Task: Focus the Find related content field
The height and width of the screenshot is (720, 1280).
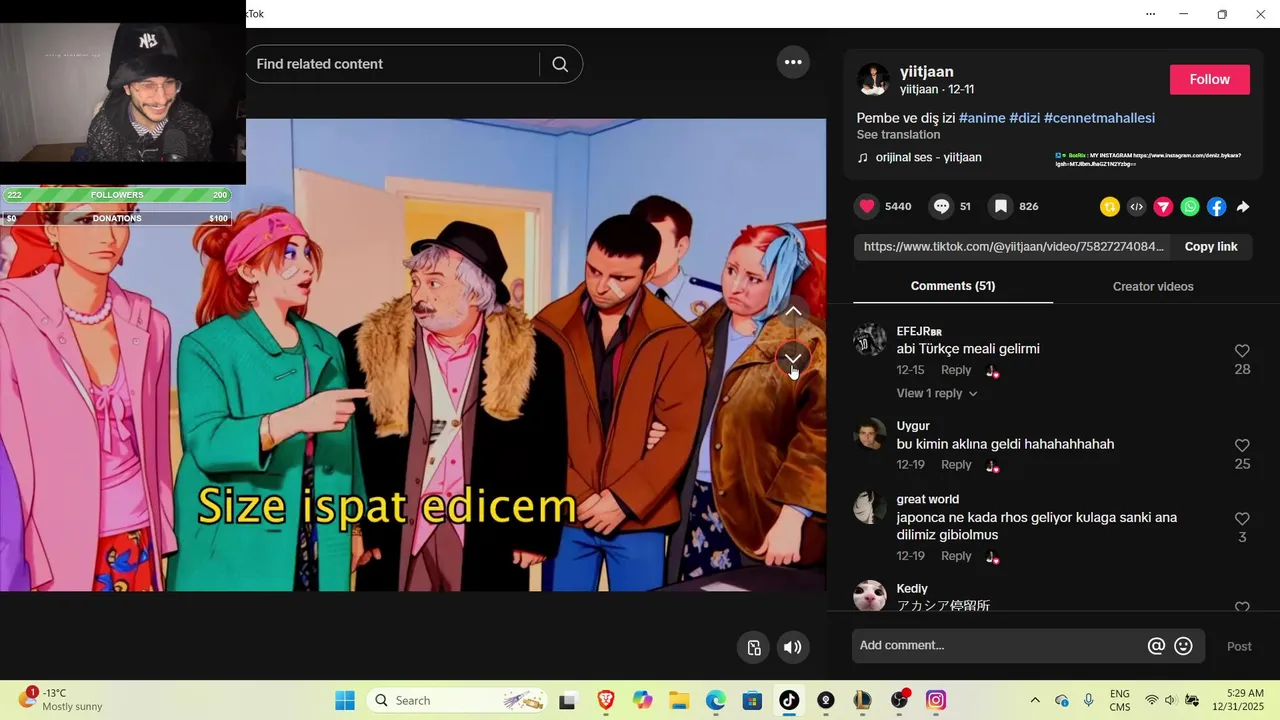Action: tap(395, 64)
